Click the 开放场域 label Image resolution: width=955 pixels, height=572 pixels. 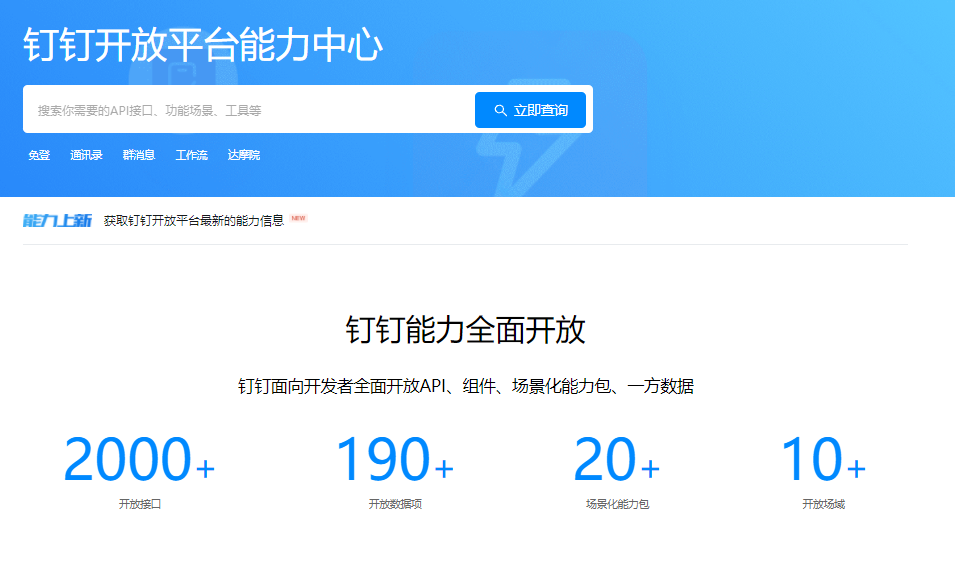pos(823,504)
